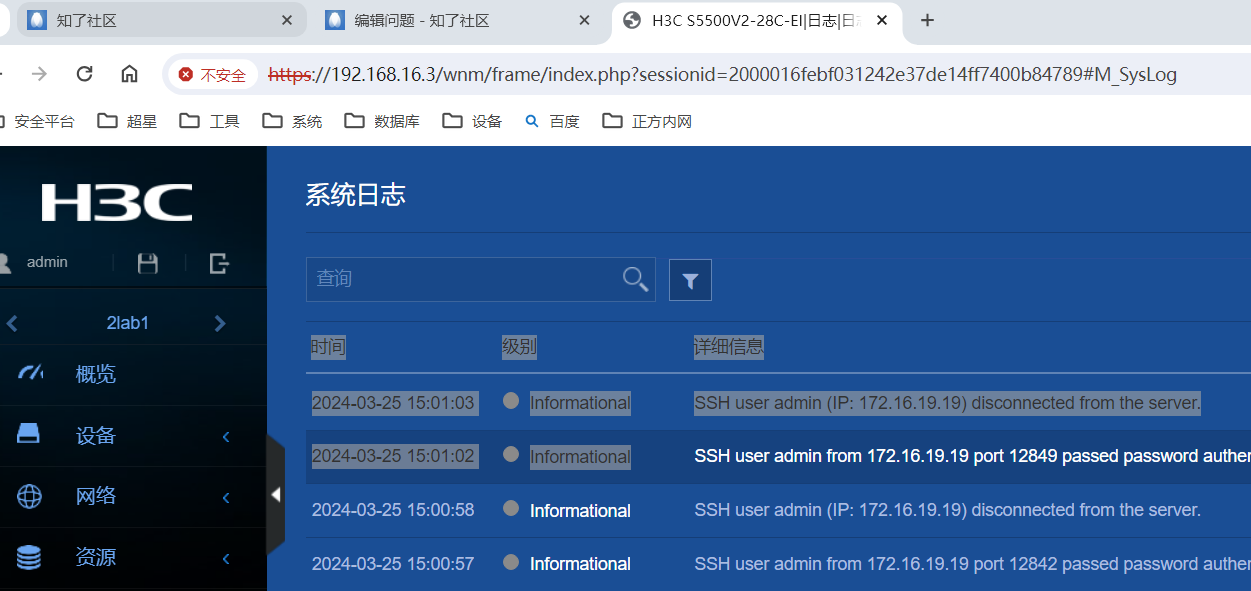1251x591 pixels.
Task: Sort by 级别 column header
Action: pos(519,347)
